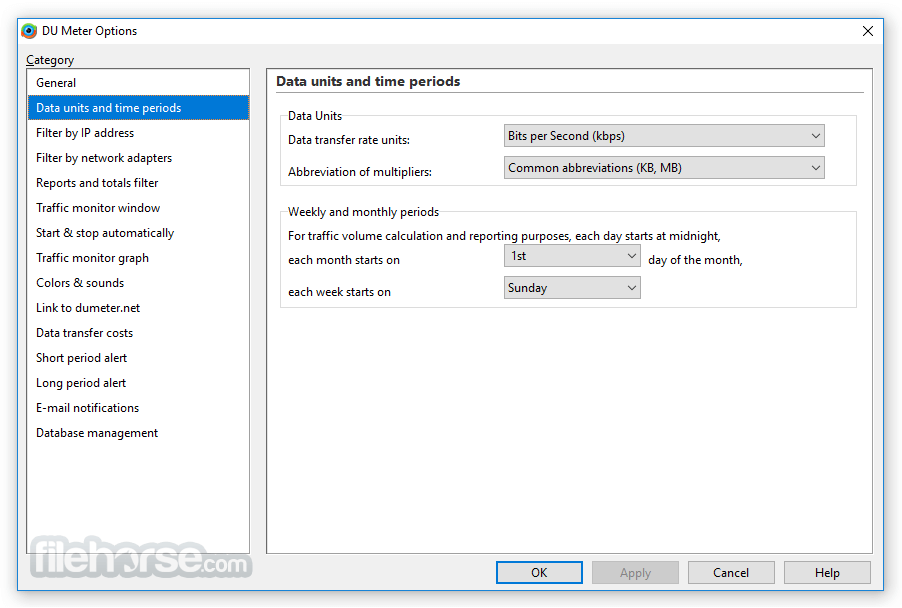Open Help for this dialog
The image size is (902, 608).
point(827,573)
